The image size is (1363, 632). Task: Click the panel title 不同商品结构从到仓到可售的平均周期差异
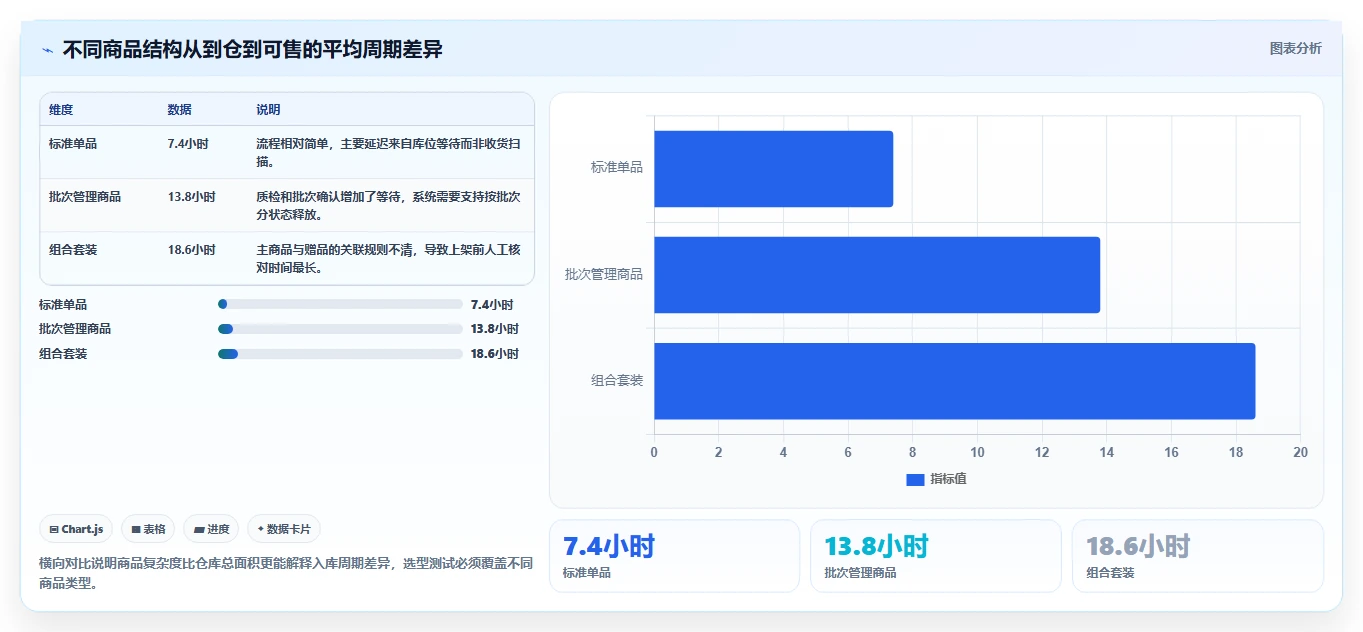[x=252, y=49]
